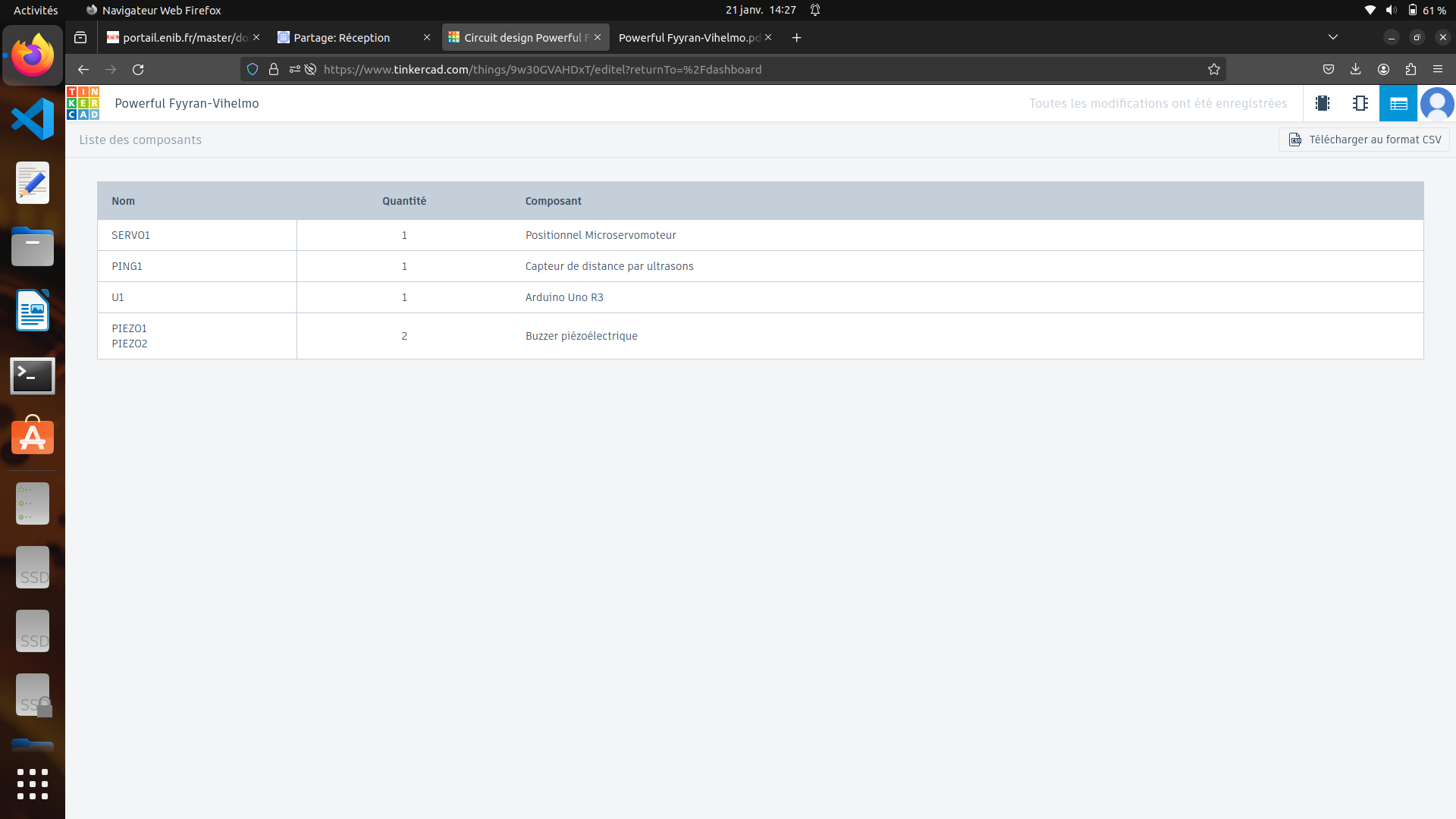
Task: Click the Tinkercad logo
Action: (83, 103)
